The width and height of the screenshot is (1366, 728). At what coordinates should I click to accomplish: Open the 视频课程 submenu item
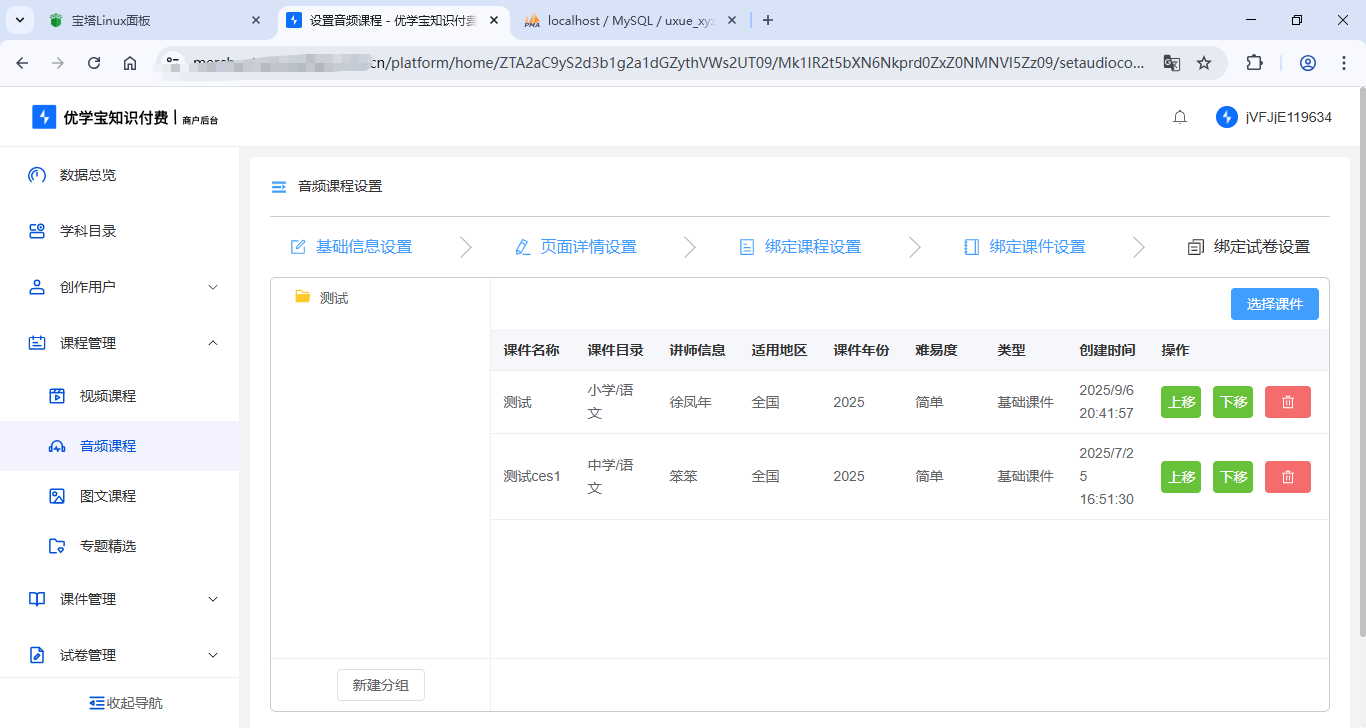(108, 396)
